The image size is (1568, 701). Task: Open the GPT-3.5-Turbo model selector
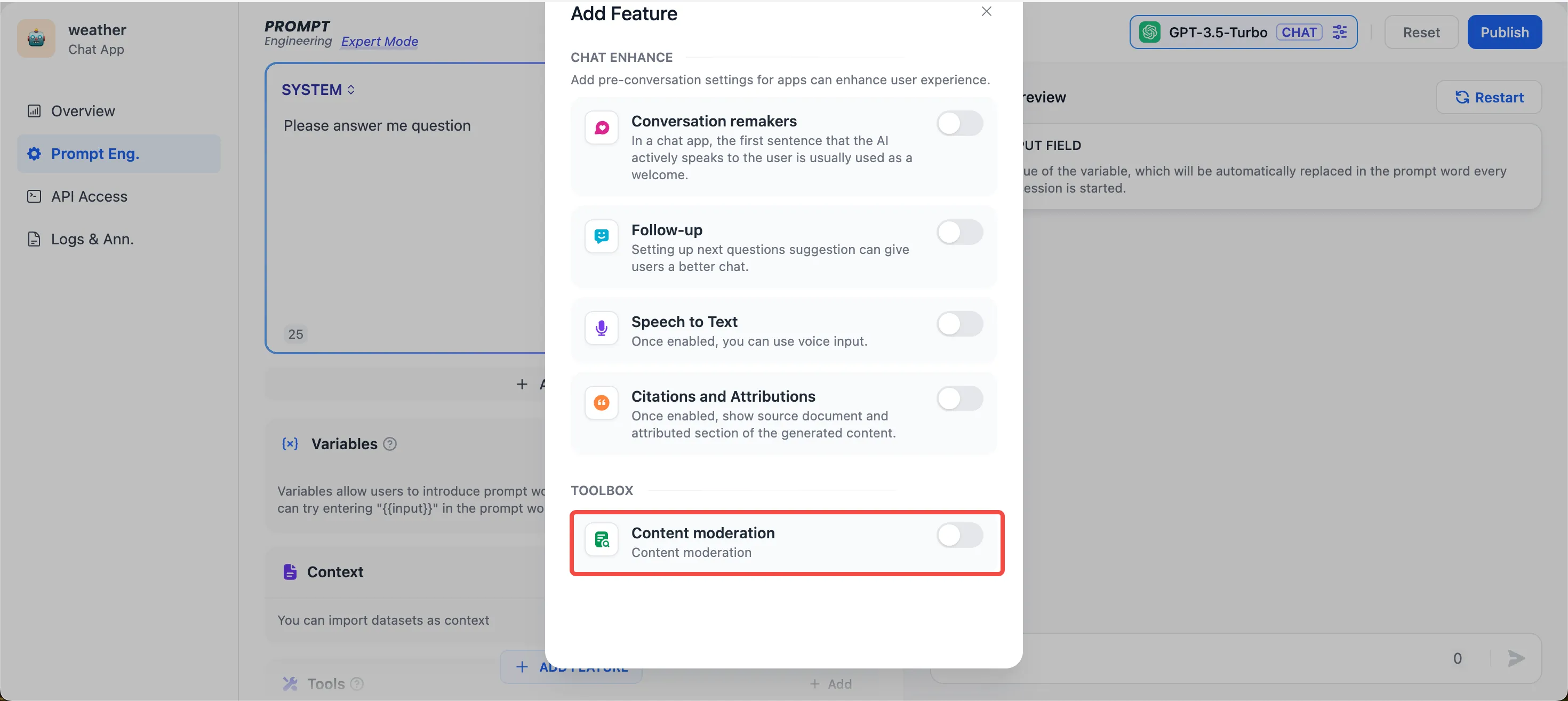tap(1218, 33)
